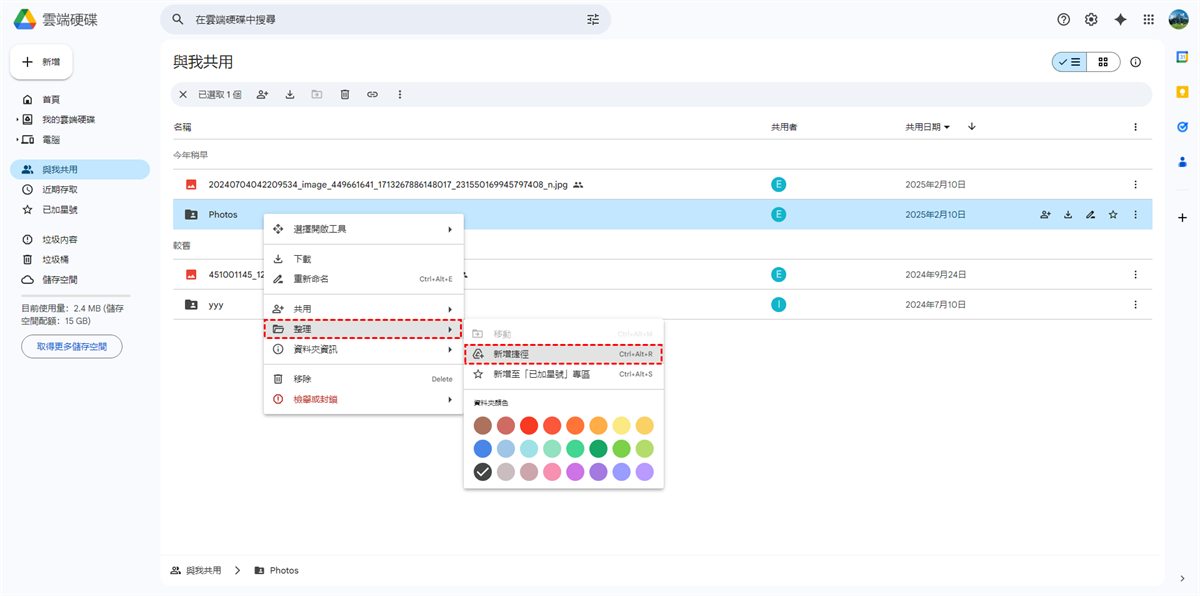The width and height of the screenshot is (1200, 596).
Task: Open the Gemini sparkle icon
Action: click(x=1120, y=19)
